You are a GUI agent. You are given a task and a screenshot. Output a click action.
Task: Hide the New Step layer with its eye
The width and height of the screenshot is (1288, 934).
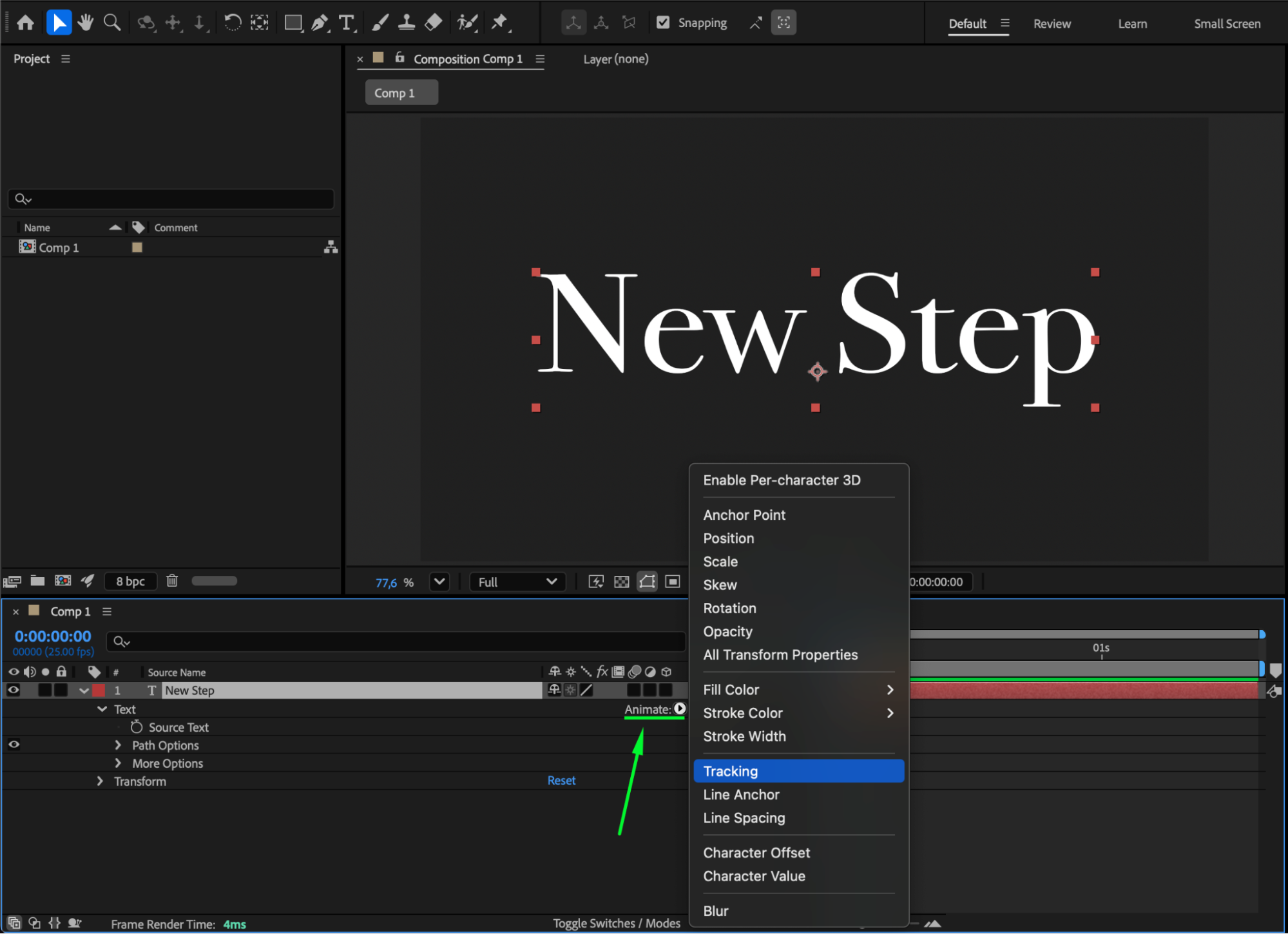[14, 690]
